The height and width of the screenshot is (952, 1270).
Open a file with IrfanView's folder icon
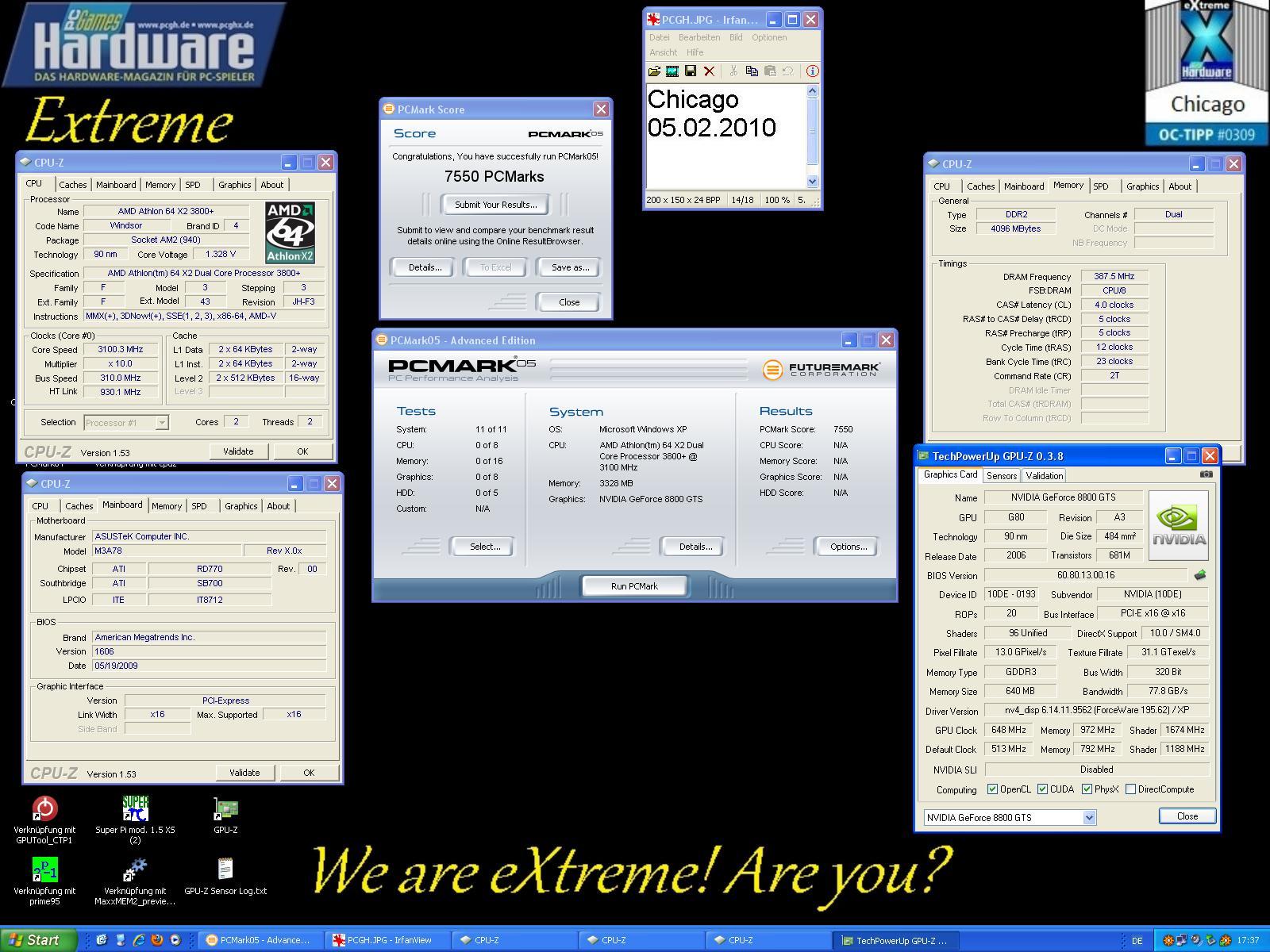[x=654, y=71]
